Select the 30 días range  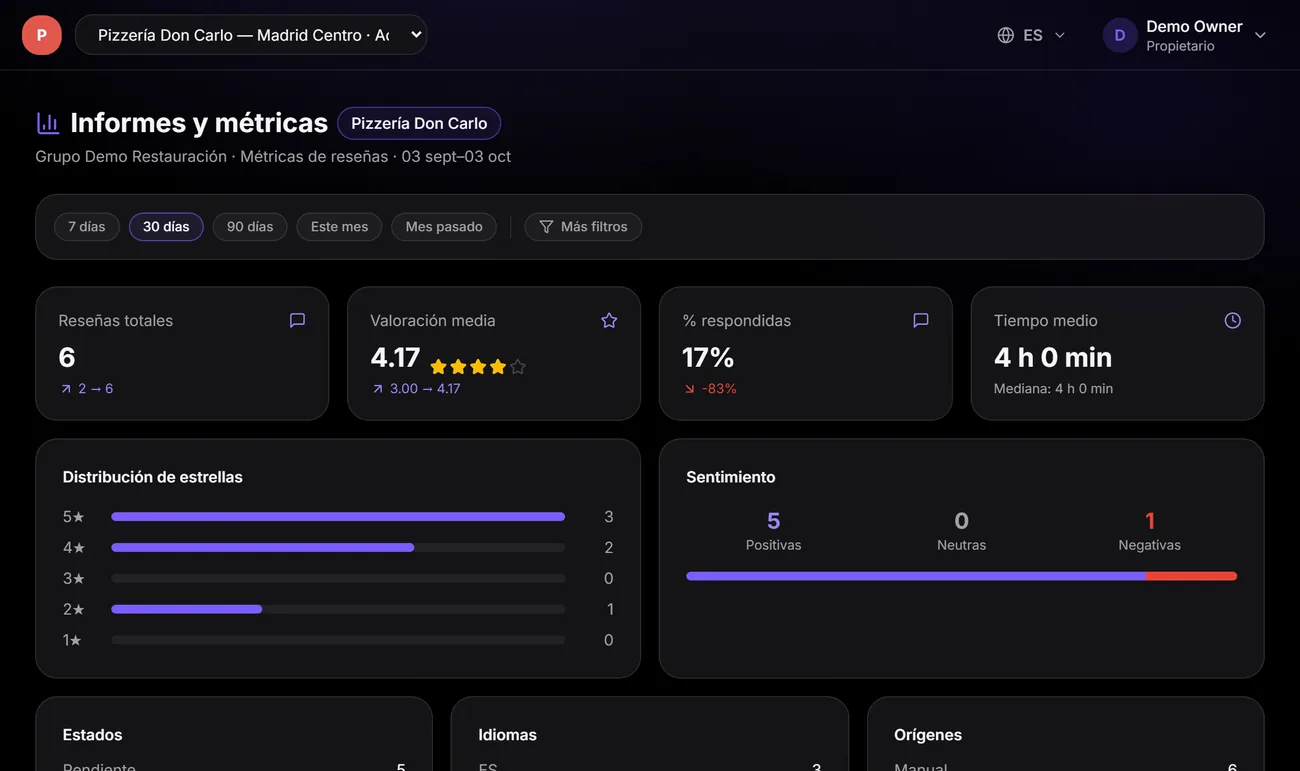click(x=166, y=227)
